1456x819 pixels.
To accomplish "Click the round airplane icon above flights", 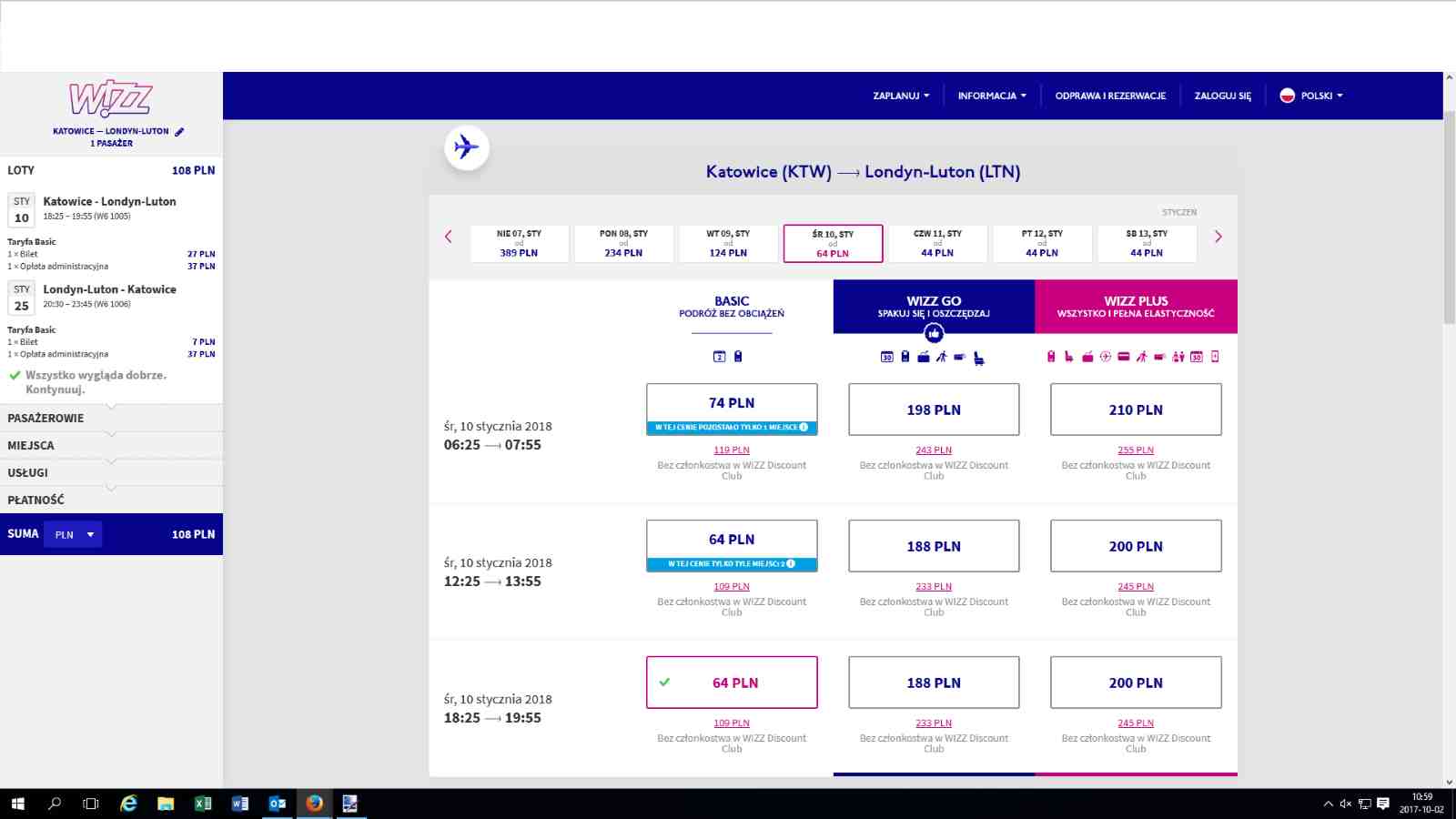I will coord(466,147).
